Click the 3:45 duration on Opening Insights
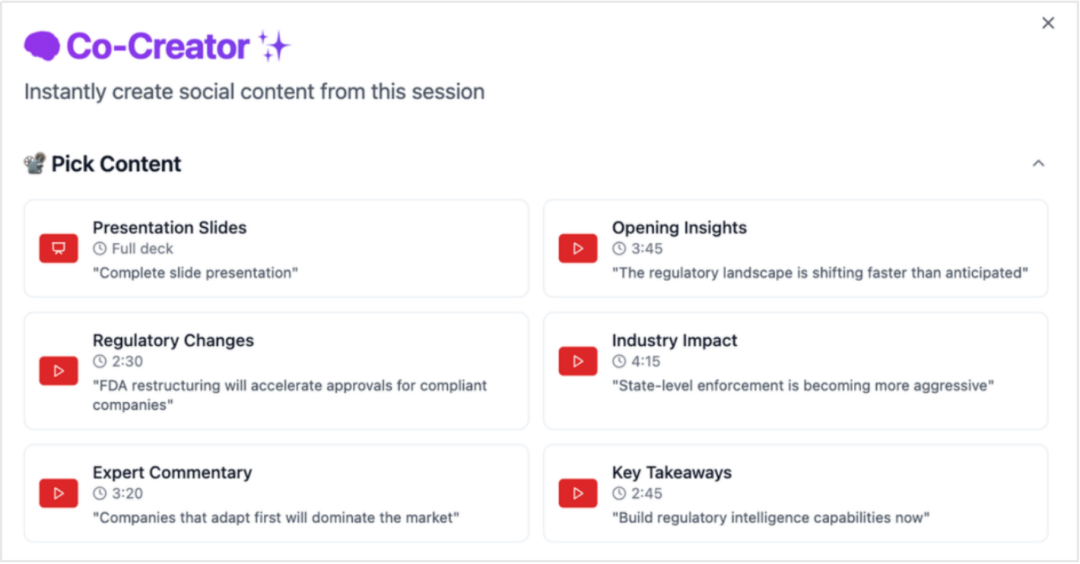1080x564 pixels. coord(647,249)
